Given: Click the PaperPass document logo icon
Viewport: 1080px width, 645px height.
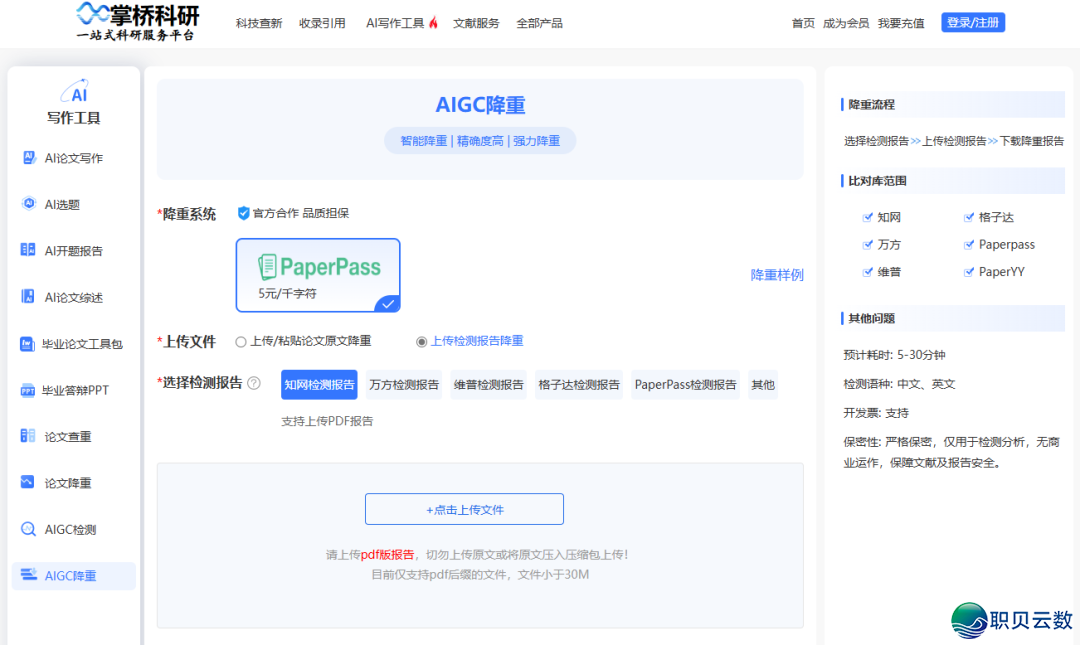Looking at the screenshot, I should [x=267, y=267].
